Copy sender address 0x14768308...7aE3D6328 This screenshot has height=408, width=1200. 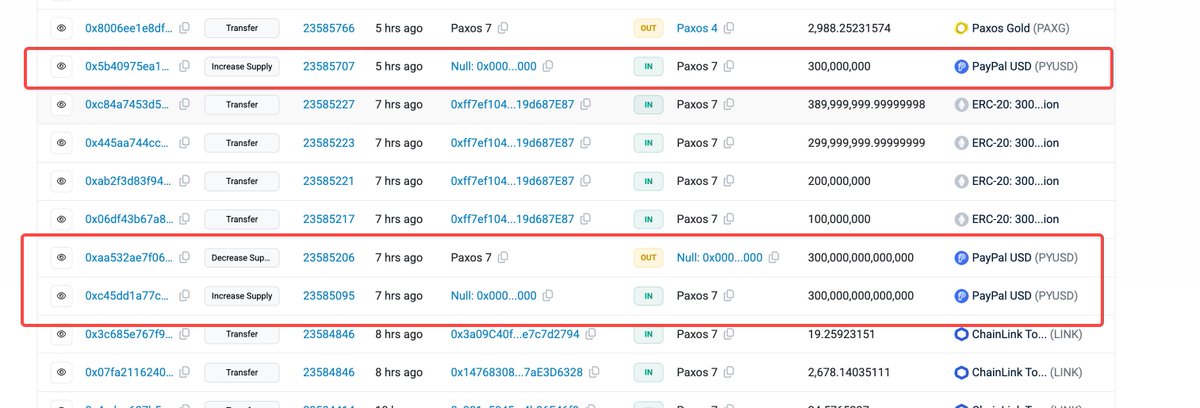click(x=594, y=372)
